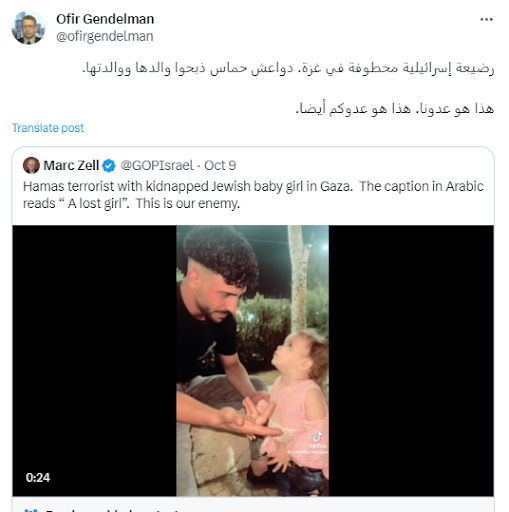Screen dimensions: 509x512
Task: Click the Oct 9 post date
Action: [220, 165]
